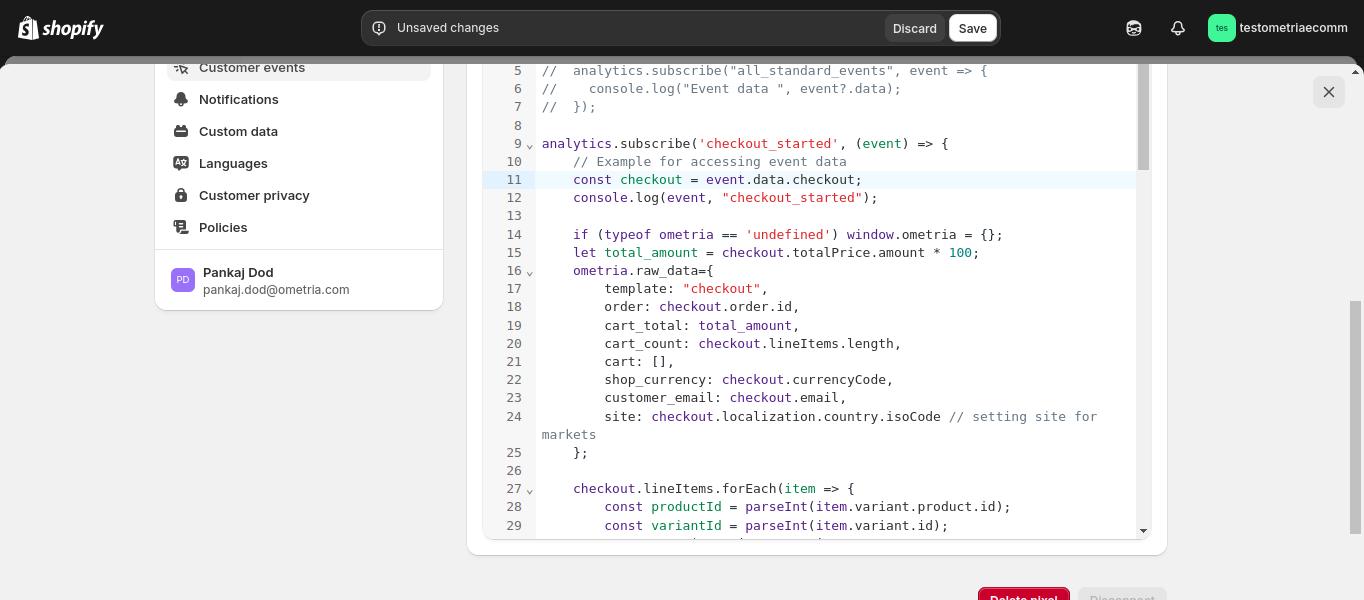Image resolution: width=1364 pixels, height=600 pixels.
Task: Collapse the code fold at line 9
Action: (x=530, y=146)
